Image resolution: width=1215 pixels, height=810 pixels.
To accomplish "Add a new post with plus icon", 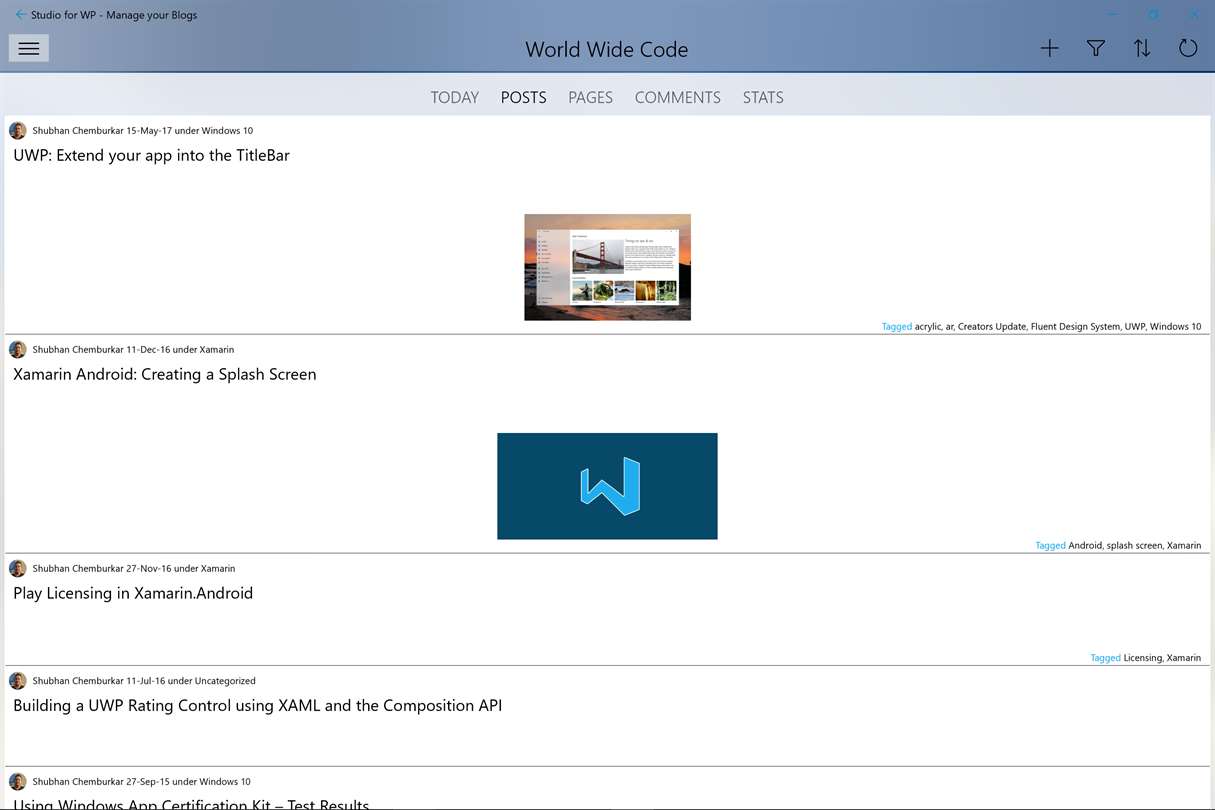I will (1049, 48).
